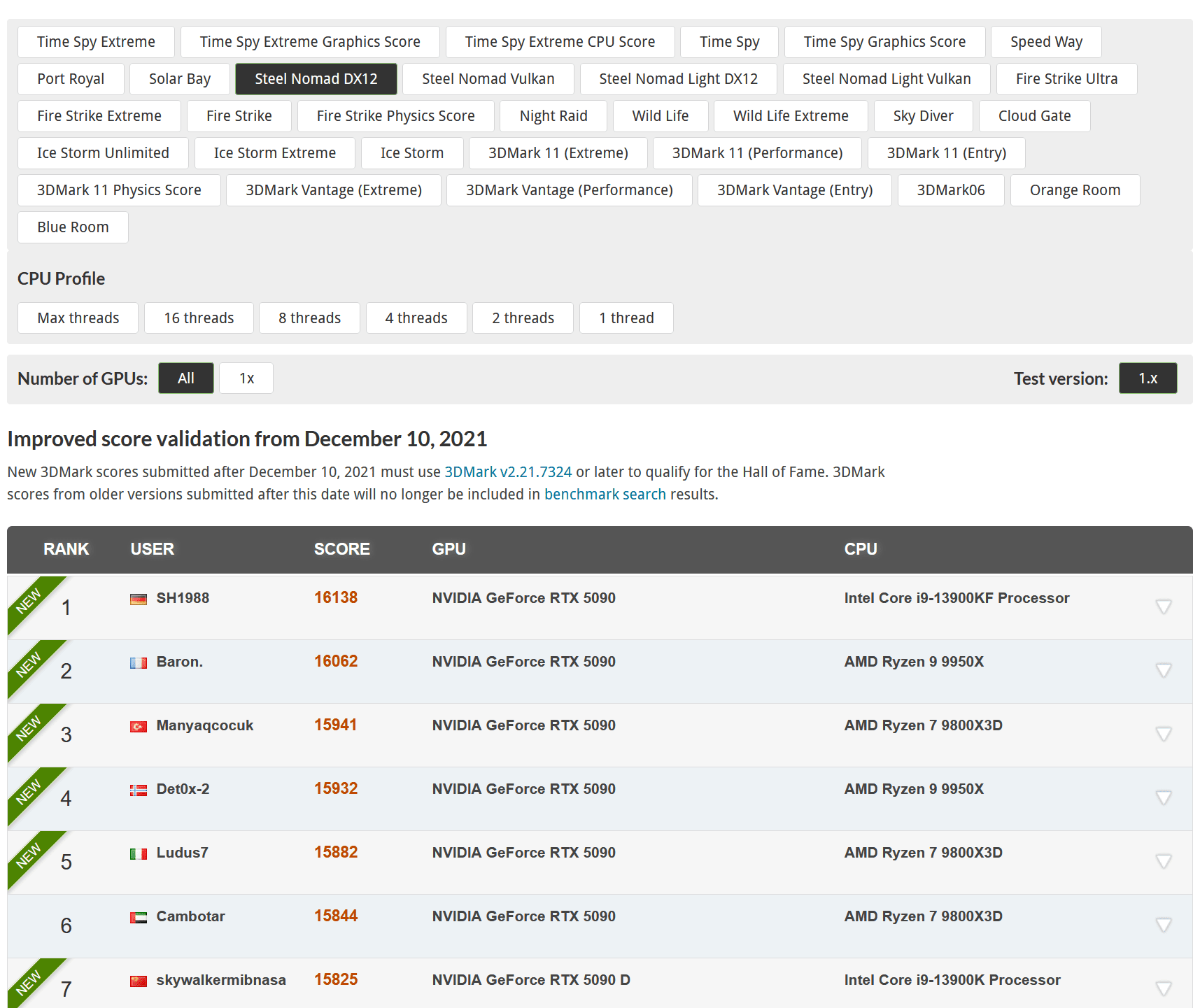Expand details for the Manyaqcocuk result row
1193x1008 pixels.
coord(1164,734)
